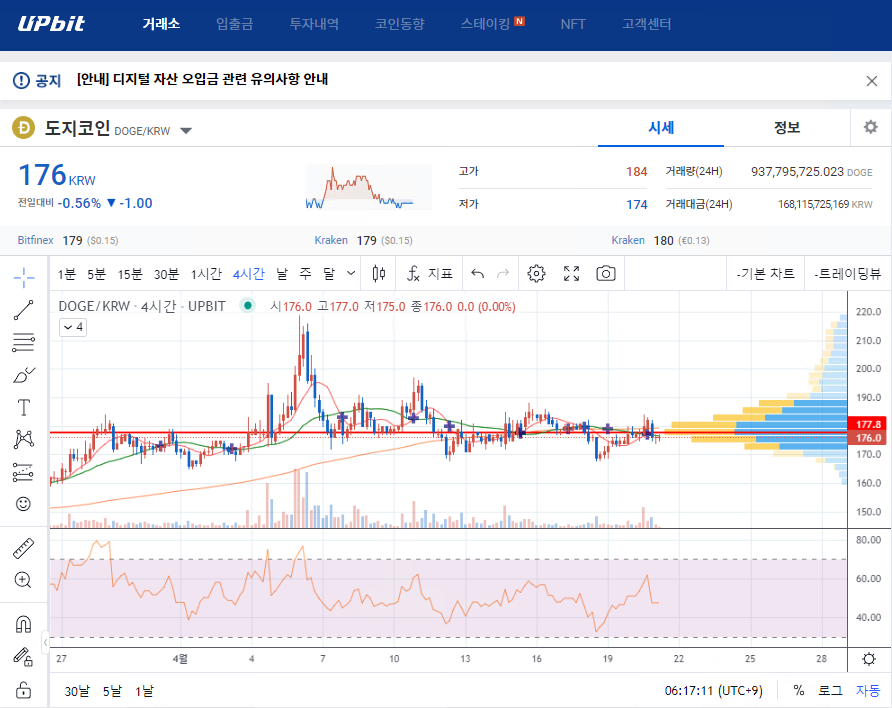Collapse the indicator legend toggle showing 4

73,327
